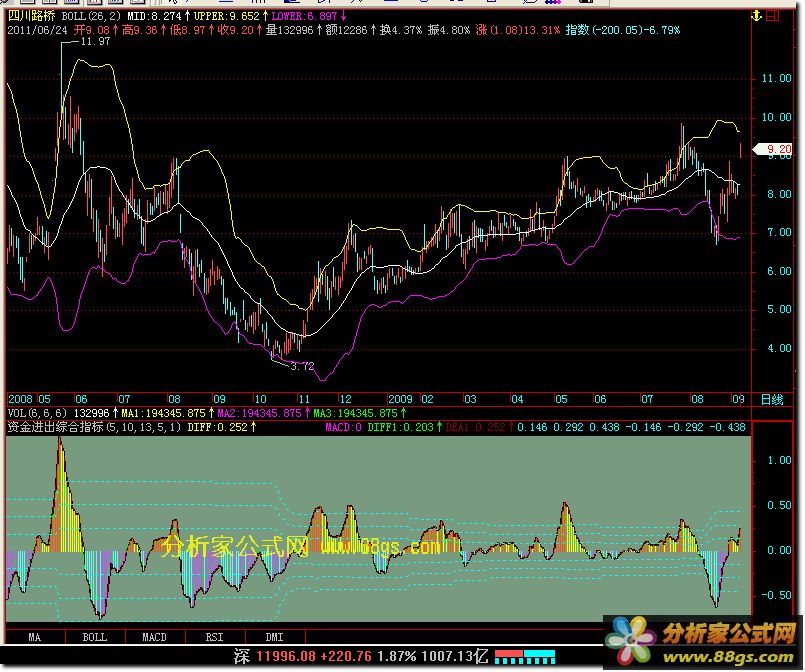Click the 4.00 price axis label

[779, 349]
